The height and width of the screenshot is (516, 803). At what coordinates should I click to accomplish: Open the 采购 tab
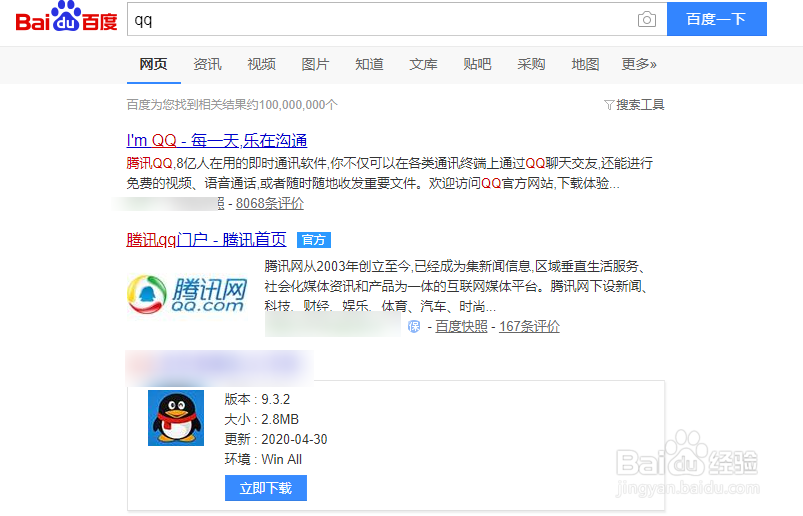pyautogui.click(x=531, y=64)
